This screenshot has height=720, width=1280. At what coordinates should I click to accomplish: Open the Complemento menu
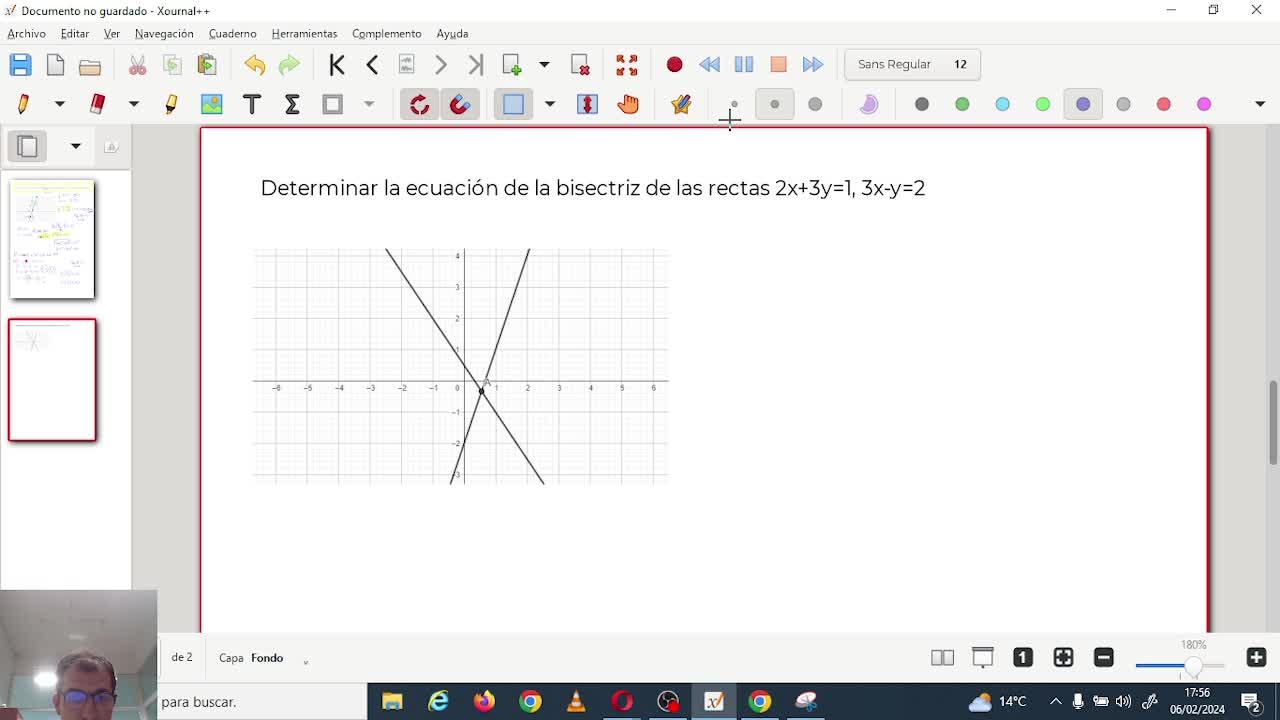click(x=386, y=34)
